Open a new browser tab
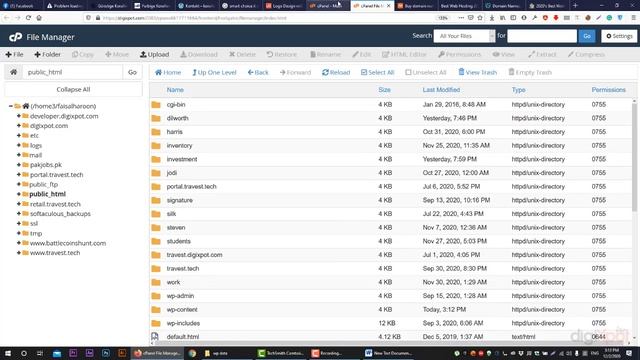This screenshot has height=360, width=640. [x=576, y=6]
